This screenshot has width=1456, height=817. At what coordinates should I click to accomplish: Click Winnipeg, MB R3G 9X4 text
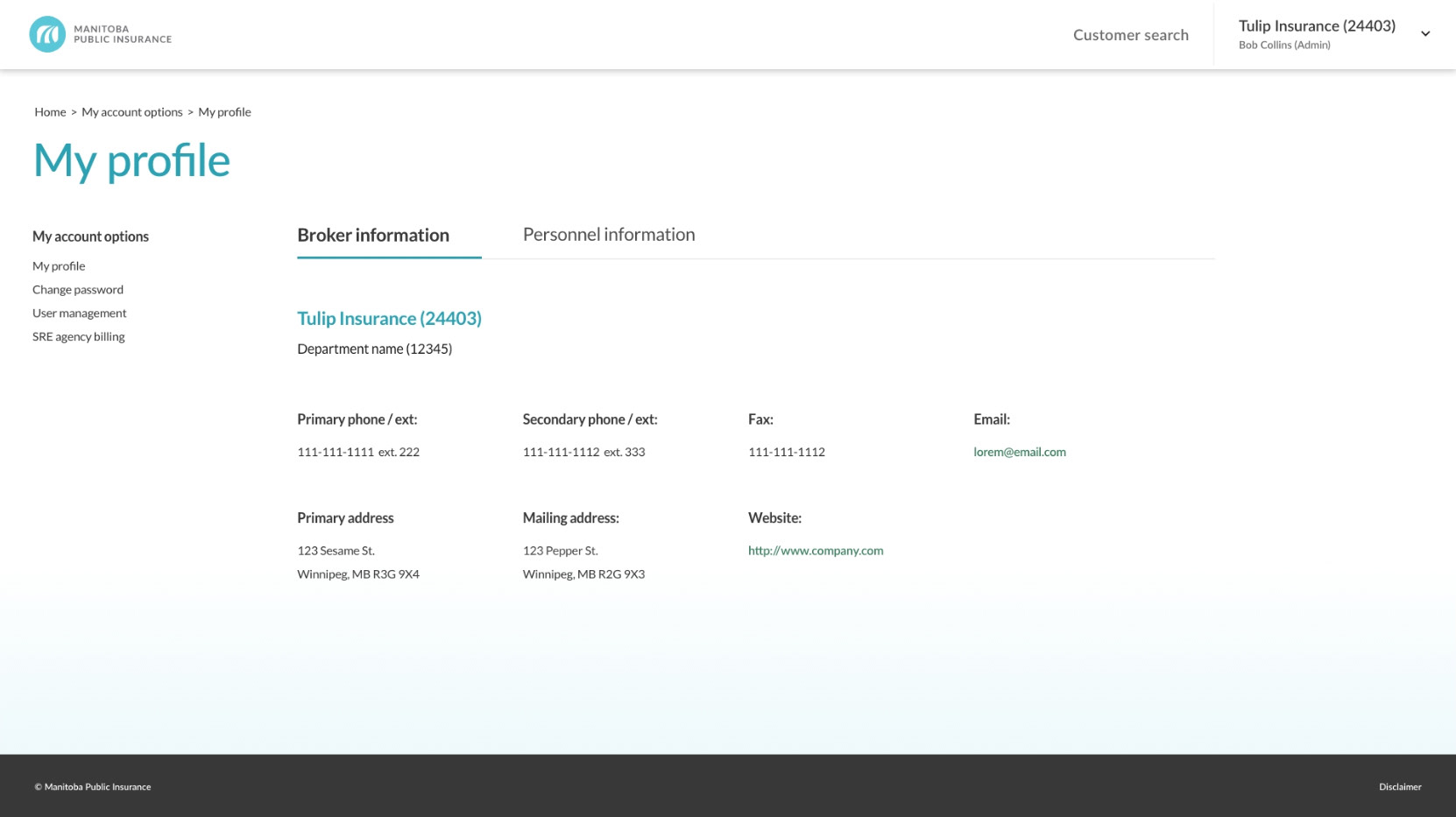(358, 574)
